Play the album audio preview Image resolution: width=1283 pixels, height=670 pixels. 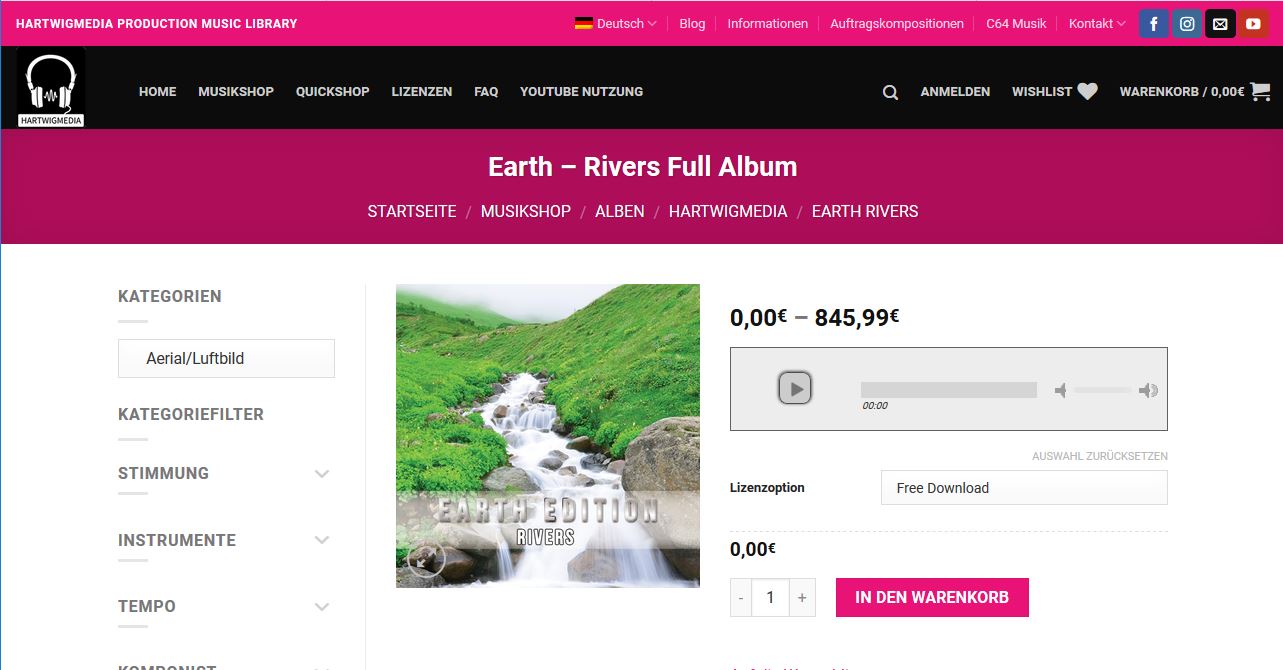click(795, 388)
